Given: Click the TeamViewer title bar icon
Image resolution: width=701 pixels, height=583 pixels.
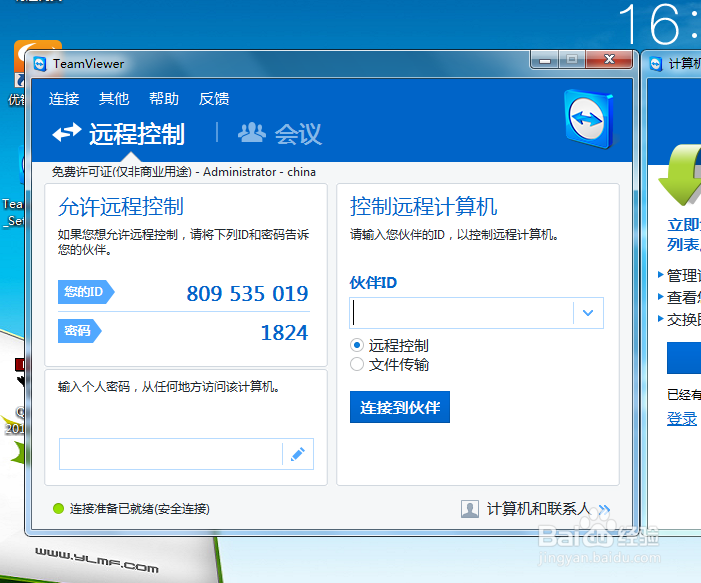Looking at the screenshot, I should (x=40, y=64).
